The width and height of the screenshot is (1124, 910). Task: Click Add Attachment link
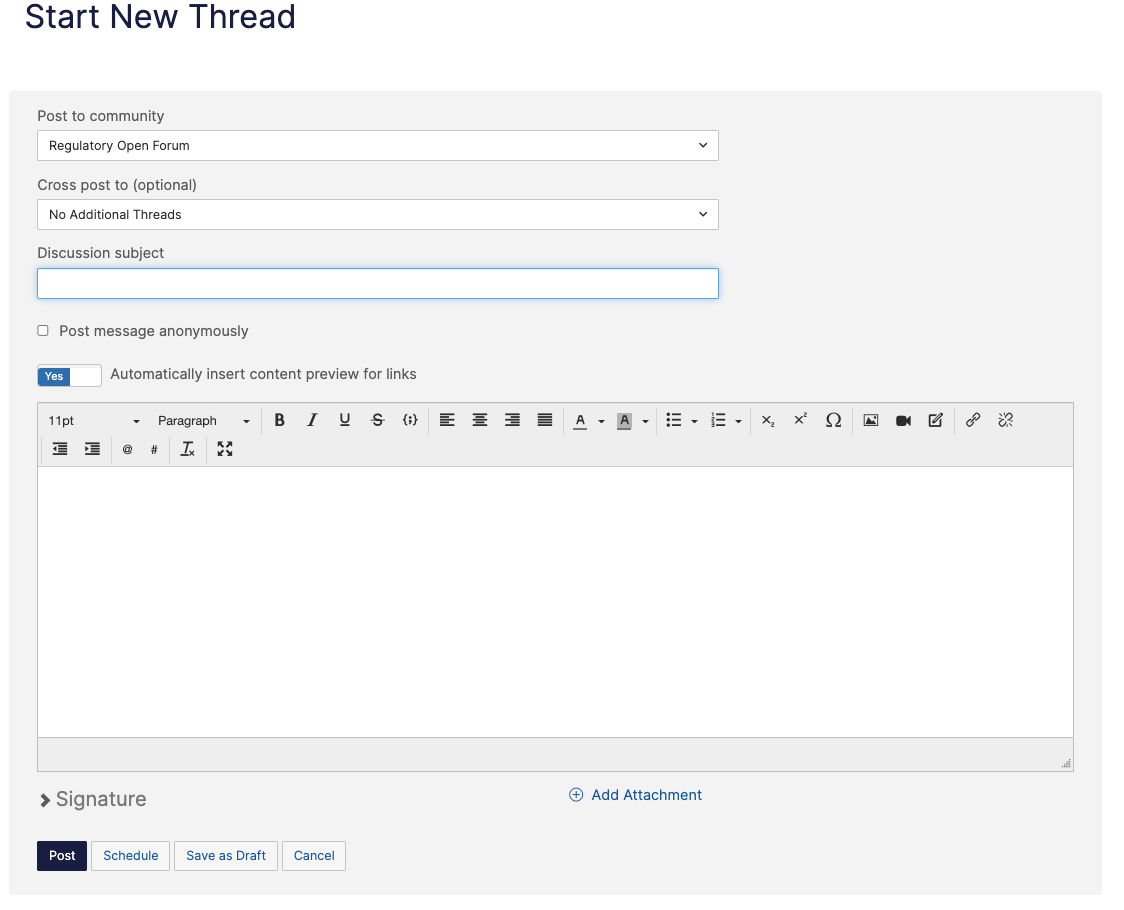[636, 795]
